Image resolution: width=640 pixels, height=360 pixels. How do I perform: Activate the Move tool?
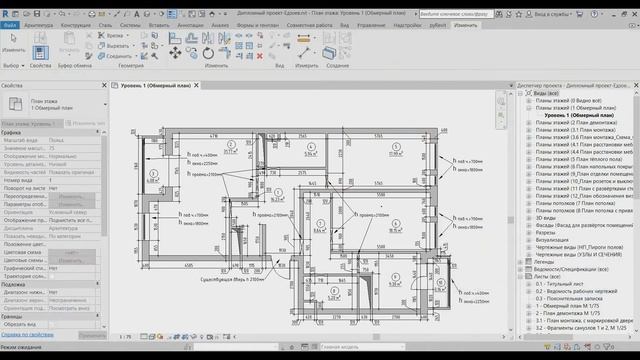tap(175, 53)
